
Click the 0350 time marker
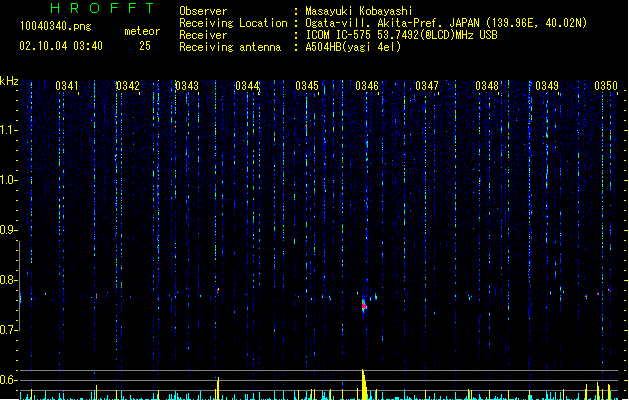tap(606, 86)
